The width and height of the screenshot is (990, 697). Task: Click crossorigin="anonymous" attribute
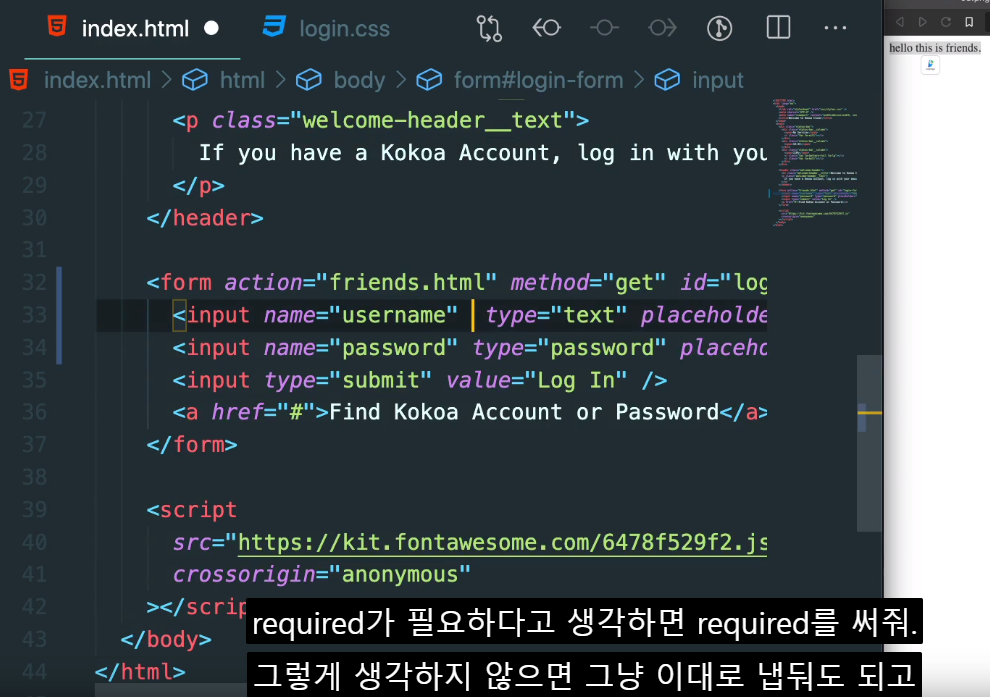tap(322, 575)
